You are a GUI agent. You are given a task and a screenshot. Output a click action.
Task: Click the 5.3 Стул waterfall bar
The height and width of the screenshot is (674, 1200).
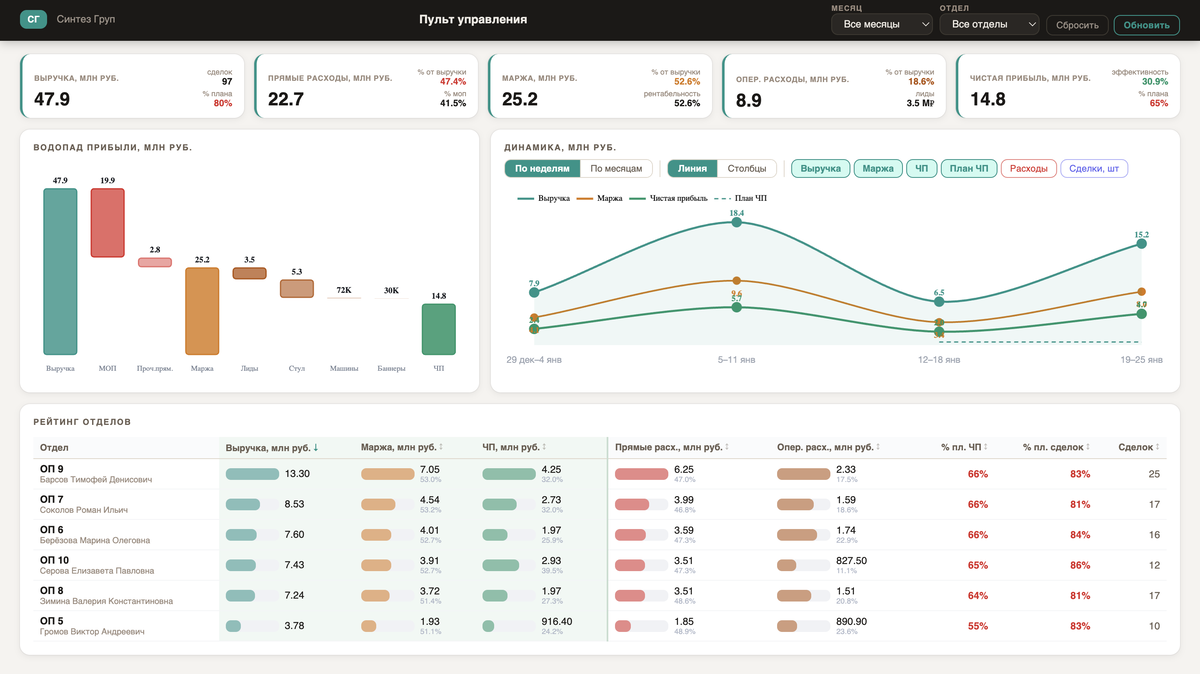[x=296, y=288]
